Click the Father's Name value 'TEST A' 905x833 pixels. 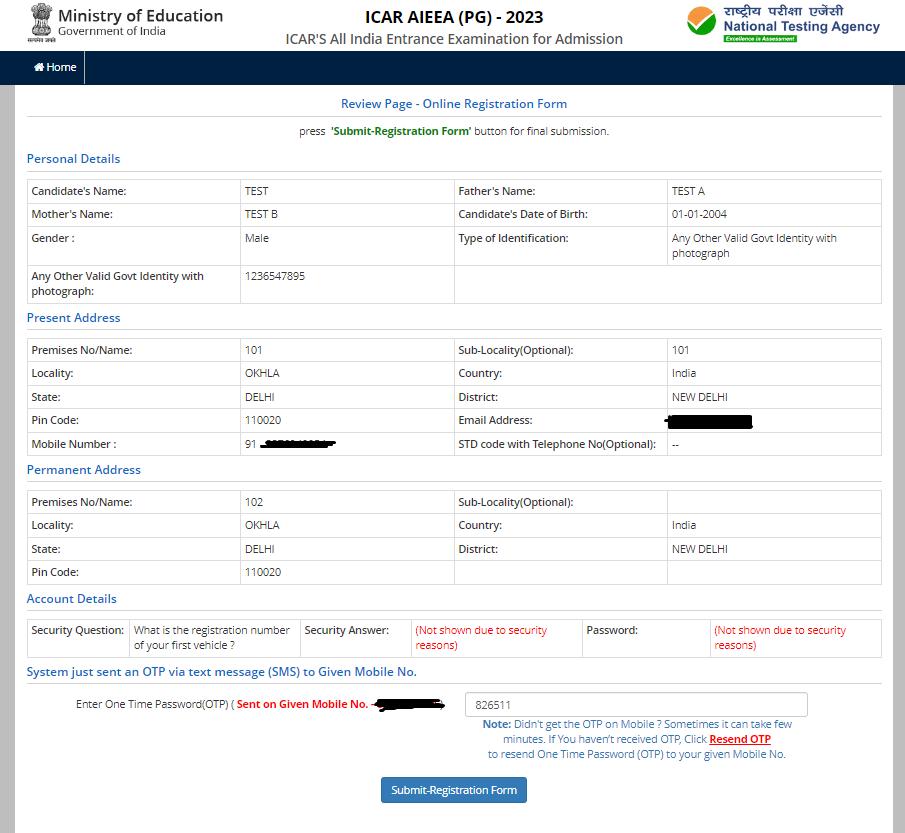688,191
